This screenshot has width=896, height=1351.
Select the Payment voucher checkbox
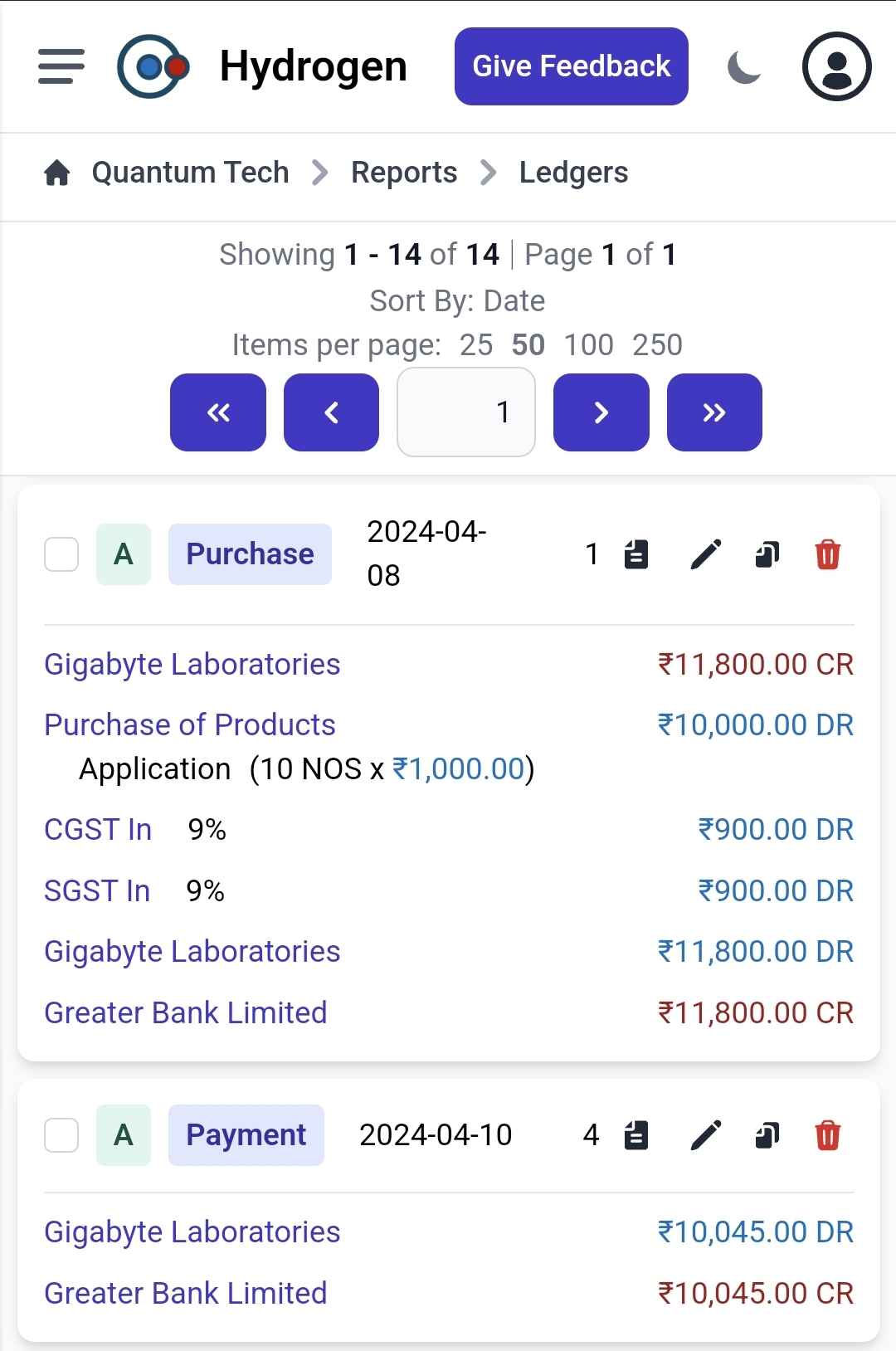[x=61, y=1135]
